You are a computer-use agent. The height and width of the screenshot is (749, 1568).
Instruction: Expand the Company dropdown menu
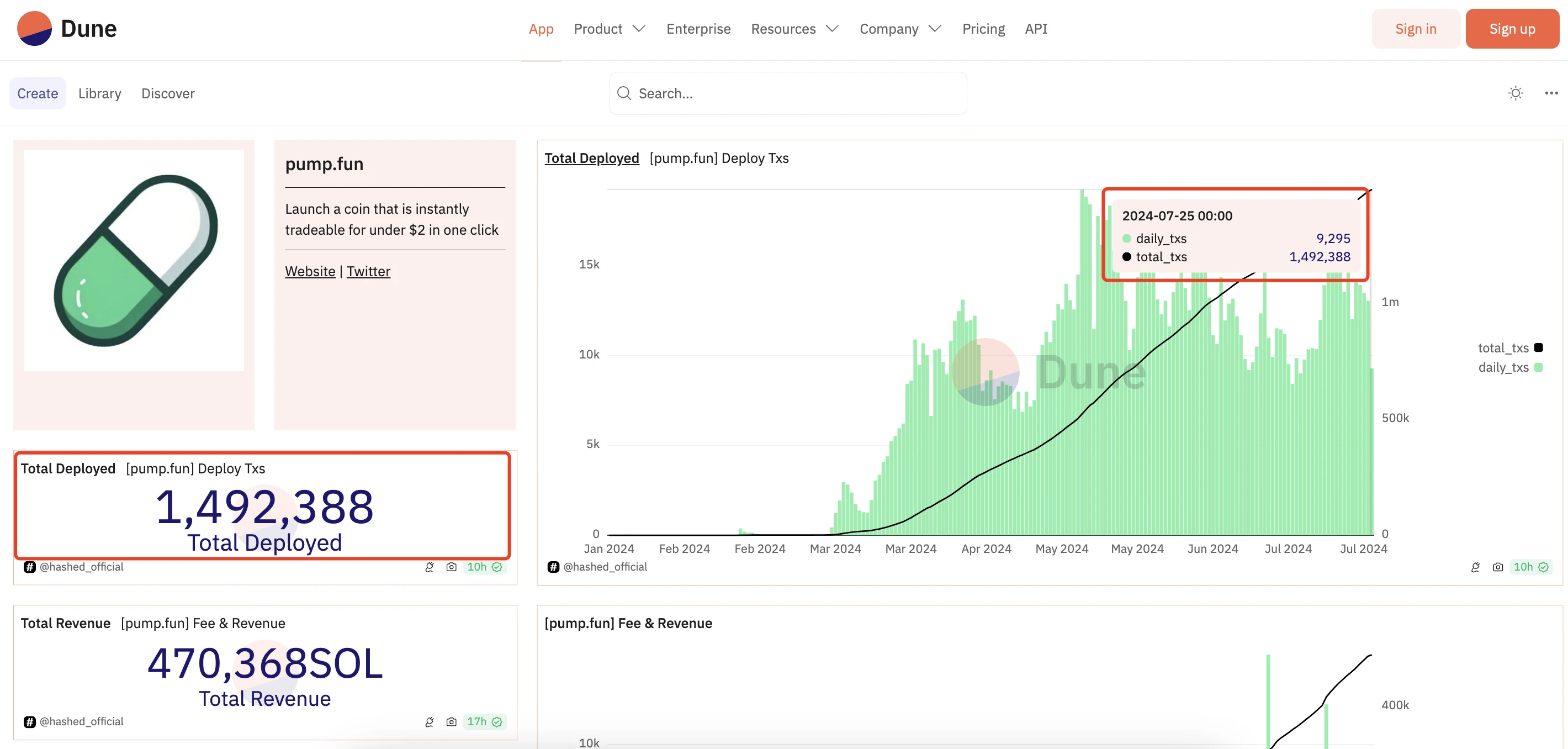coord(898,28)
